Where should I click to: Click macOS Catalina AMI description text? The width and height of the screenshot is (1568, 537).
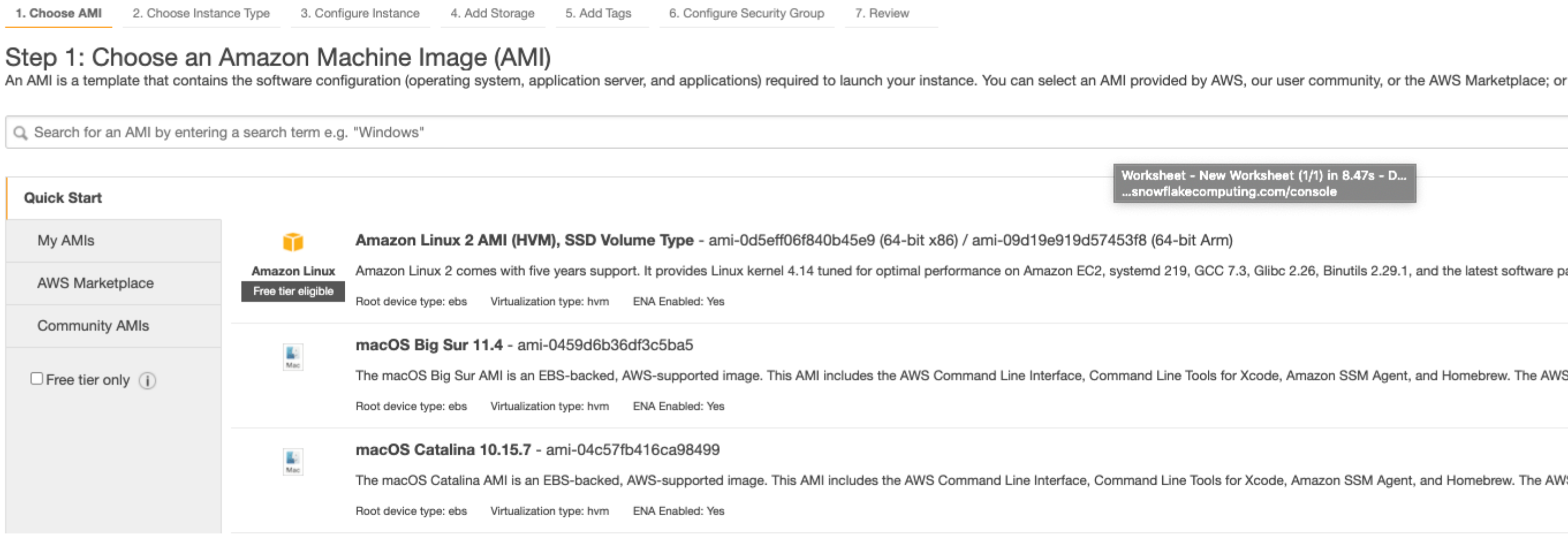(x=960, y=481)
